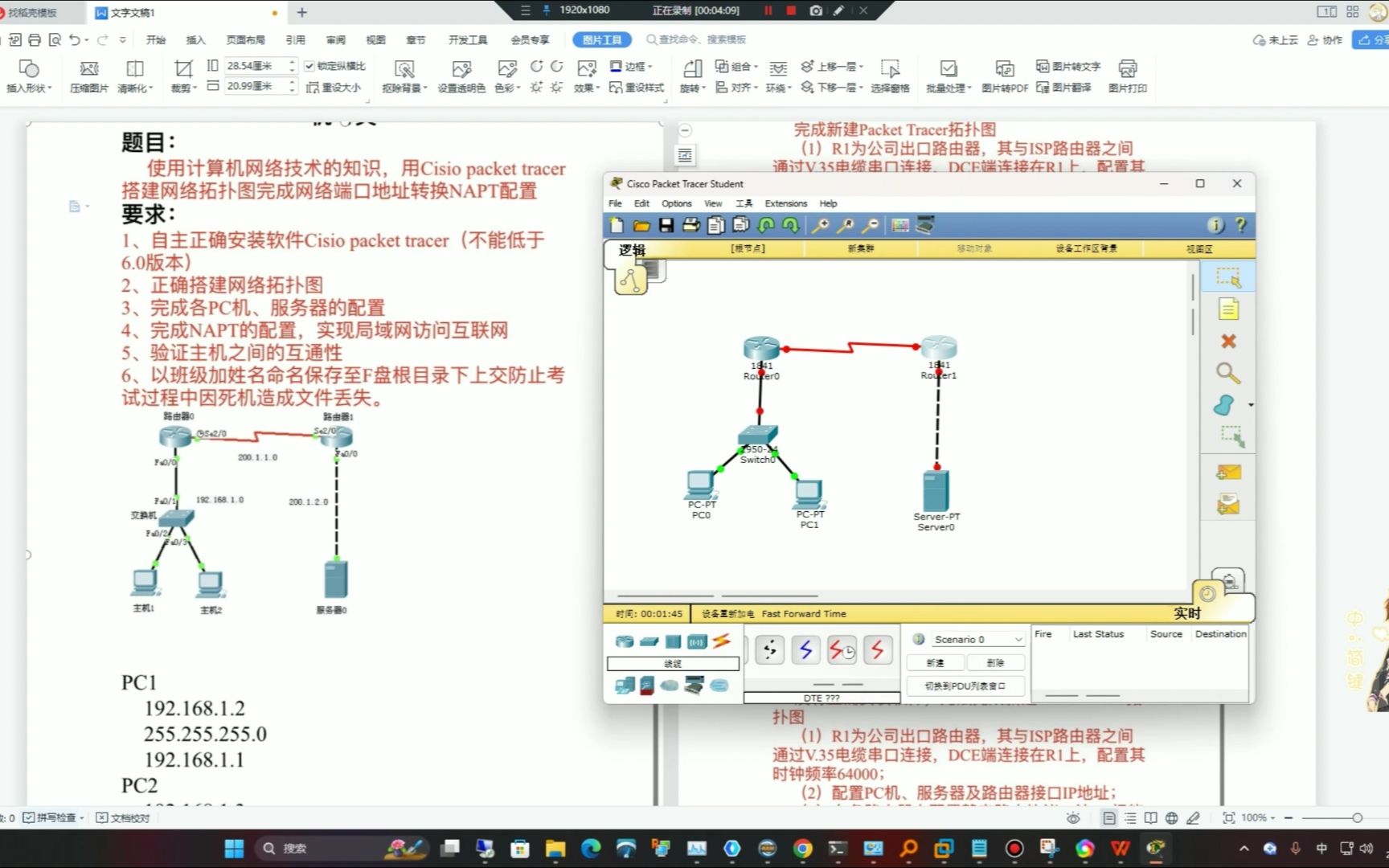Open the Extensions menu in Packet Tracer
Image resolution: width=1389 pixels, height=868 pixels.
pos(785,203)
